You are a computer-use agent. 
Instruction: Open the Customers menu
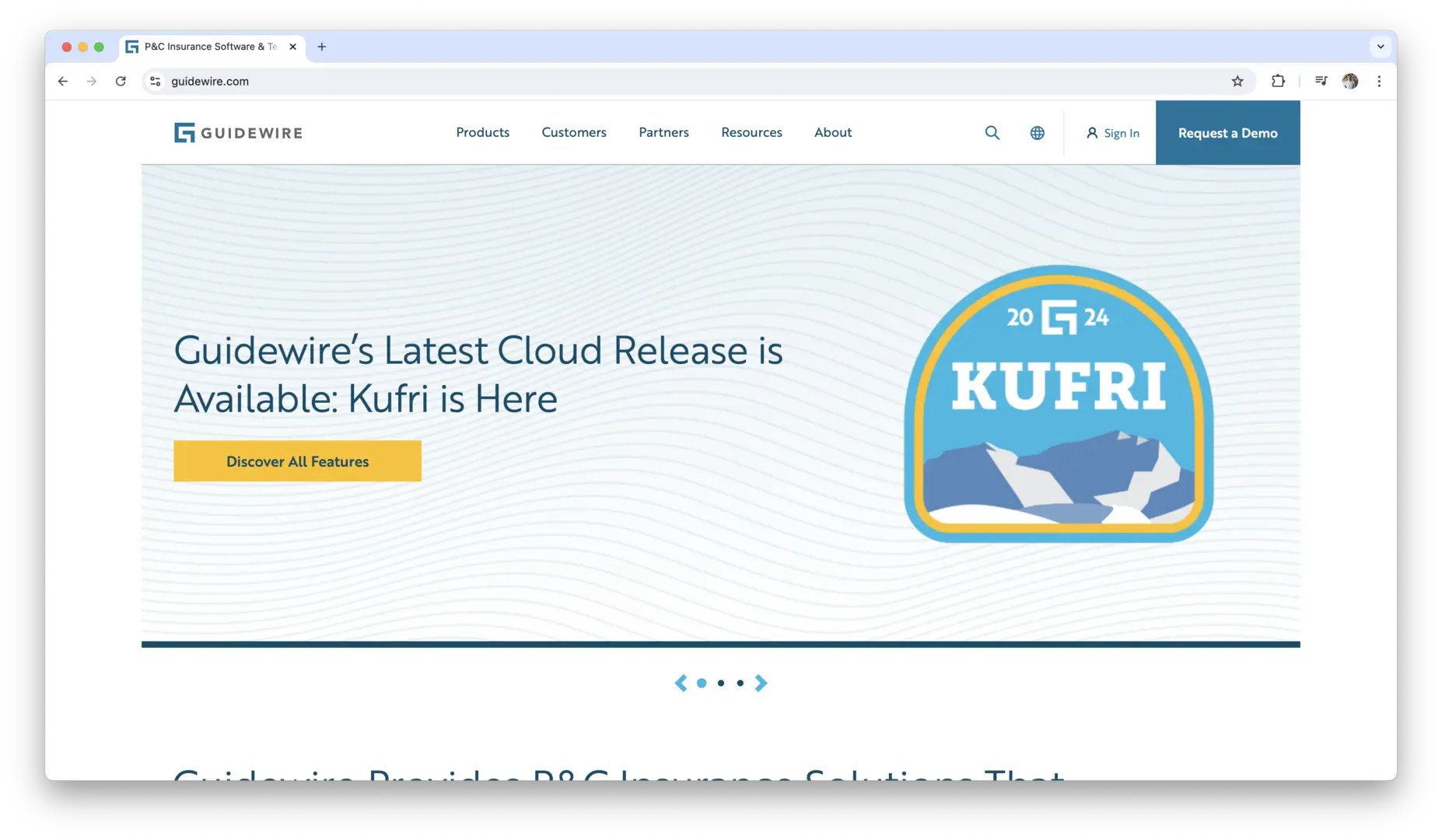(574, 132)
